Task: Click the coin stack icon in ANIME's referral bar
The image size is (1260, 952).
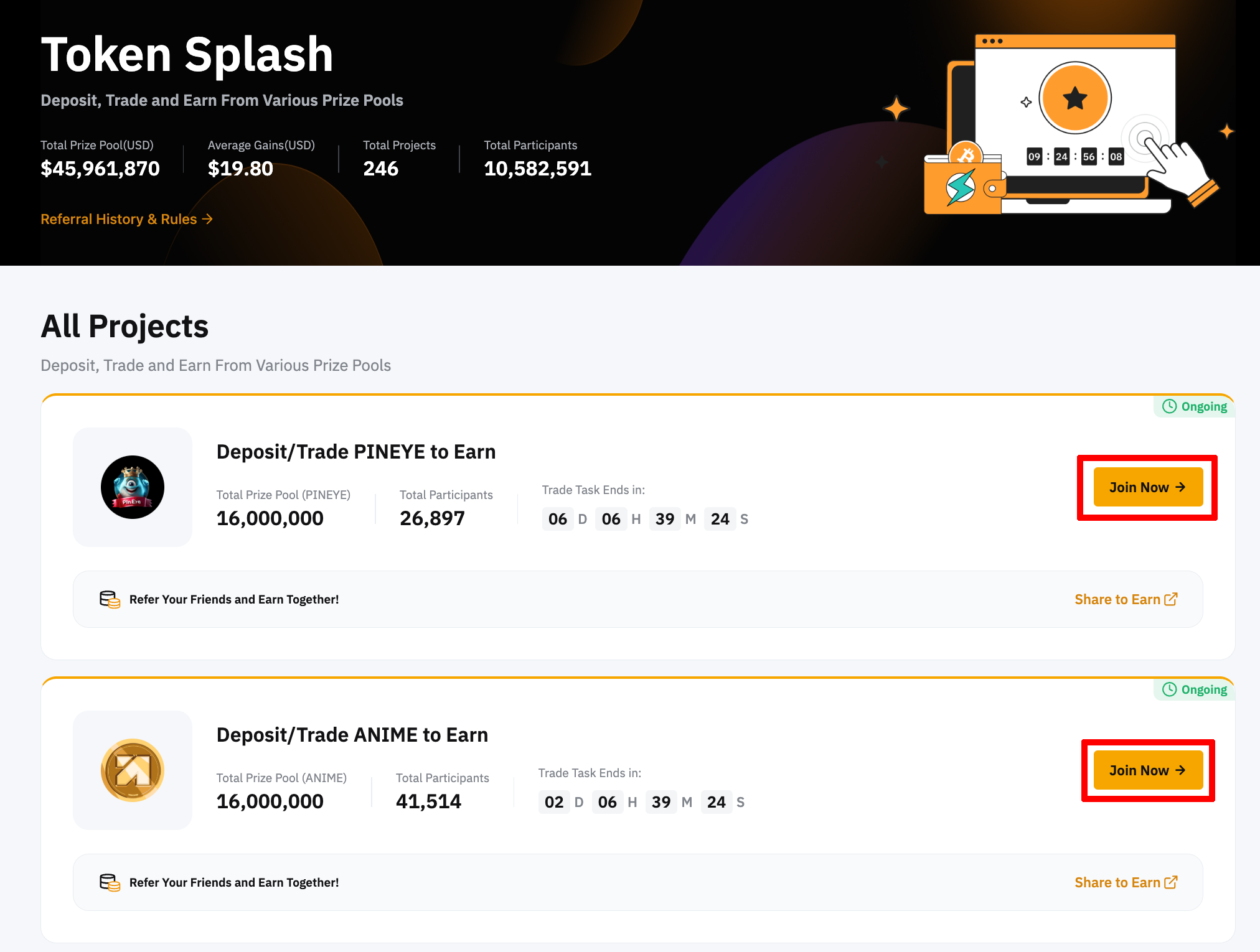Action: 110,882
